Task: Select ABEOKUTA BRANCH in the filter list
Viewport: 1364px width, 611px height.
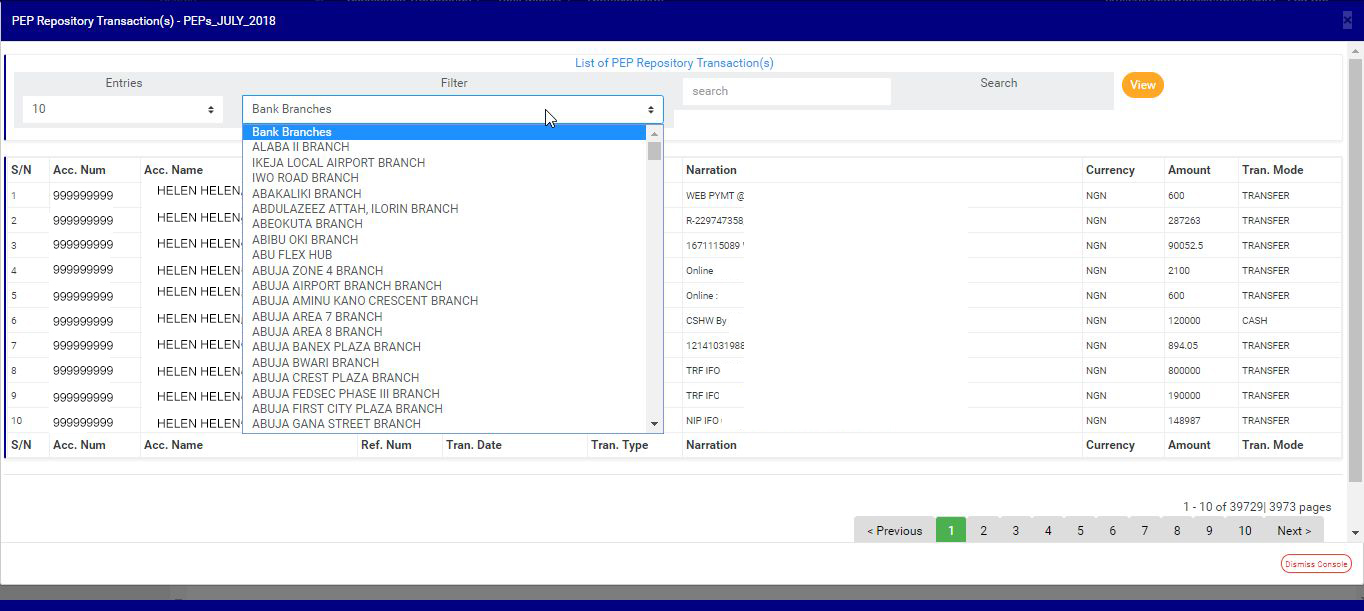Action: [307, 224]
